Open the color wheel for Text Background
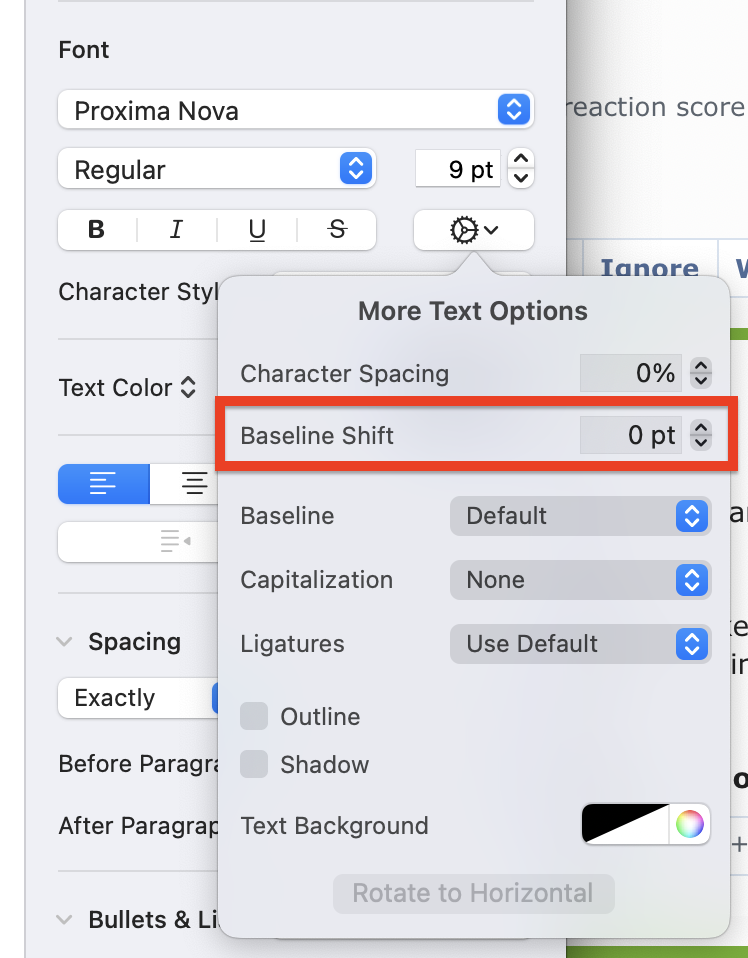Image resolution: width=748 pixels, height=958 pixels. (x=690, y=824)
